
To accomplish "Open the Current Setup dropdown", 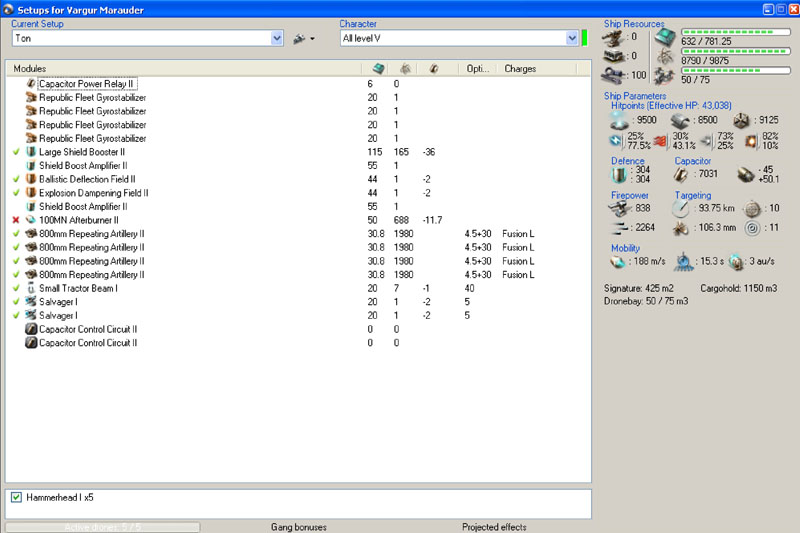I will click(x=277, y=38).
